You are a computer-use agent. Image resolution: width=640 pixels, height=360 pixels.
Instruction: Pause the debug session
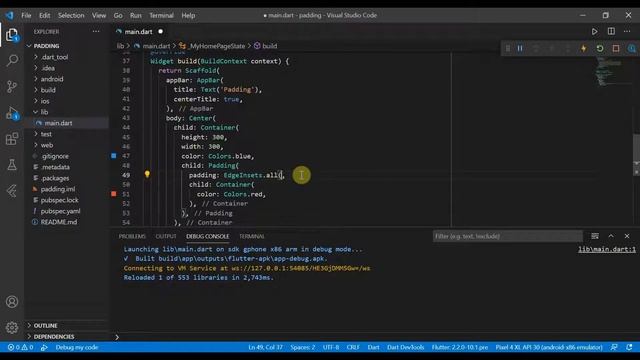tap(520, 49)
